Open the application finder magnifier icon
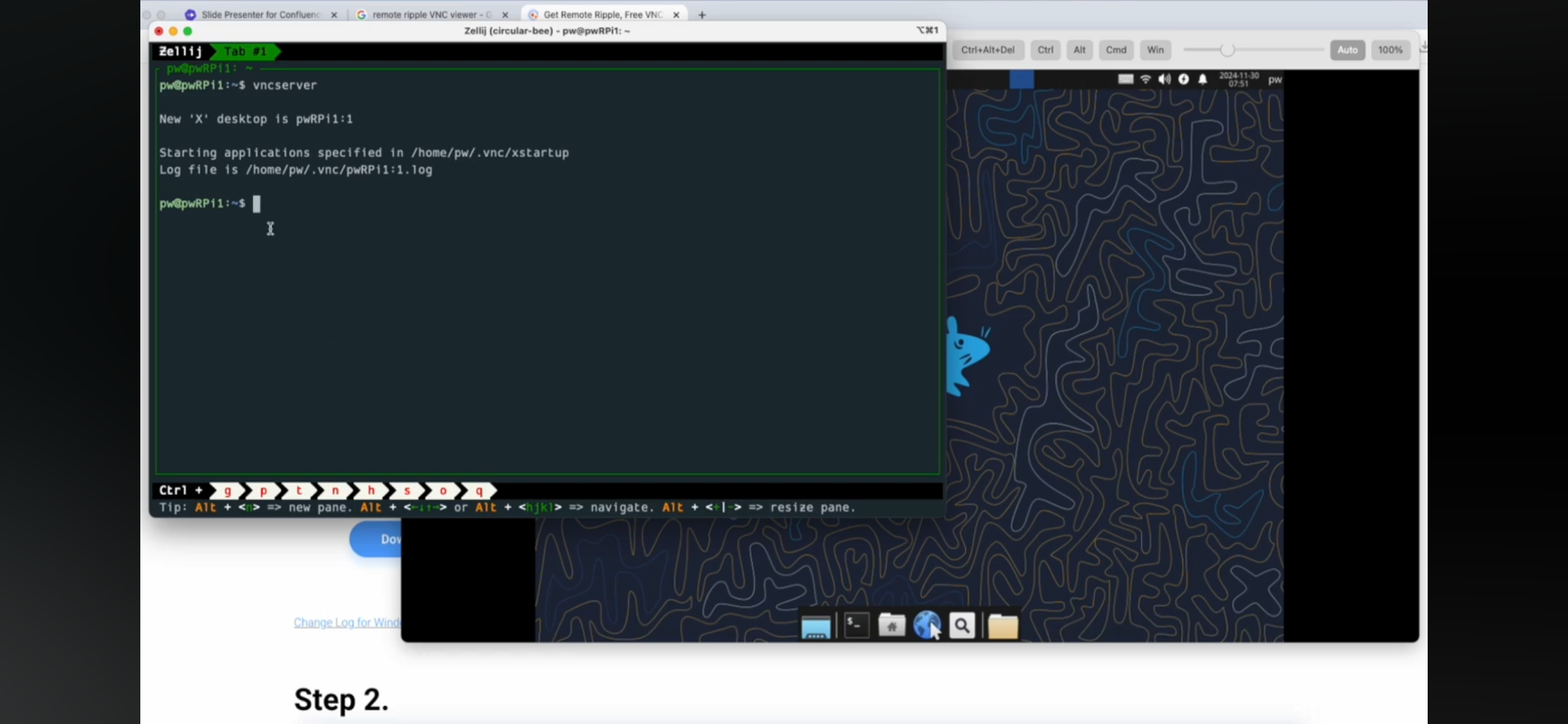Viewport: 1568px width, 724px height. click(x=962, y=626)
